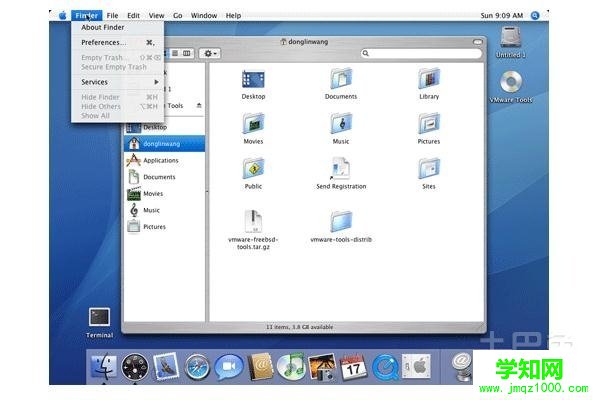This screenshot has height=400, width=600.
Task: Open Address Book from the Dock
Action: tap(260, 367)
